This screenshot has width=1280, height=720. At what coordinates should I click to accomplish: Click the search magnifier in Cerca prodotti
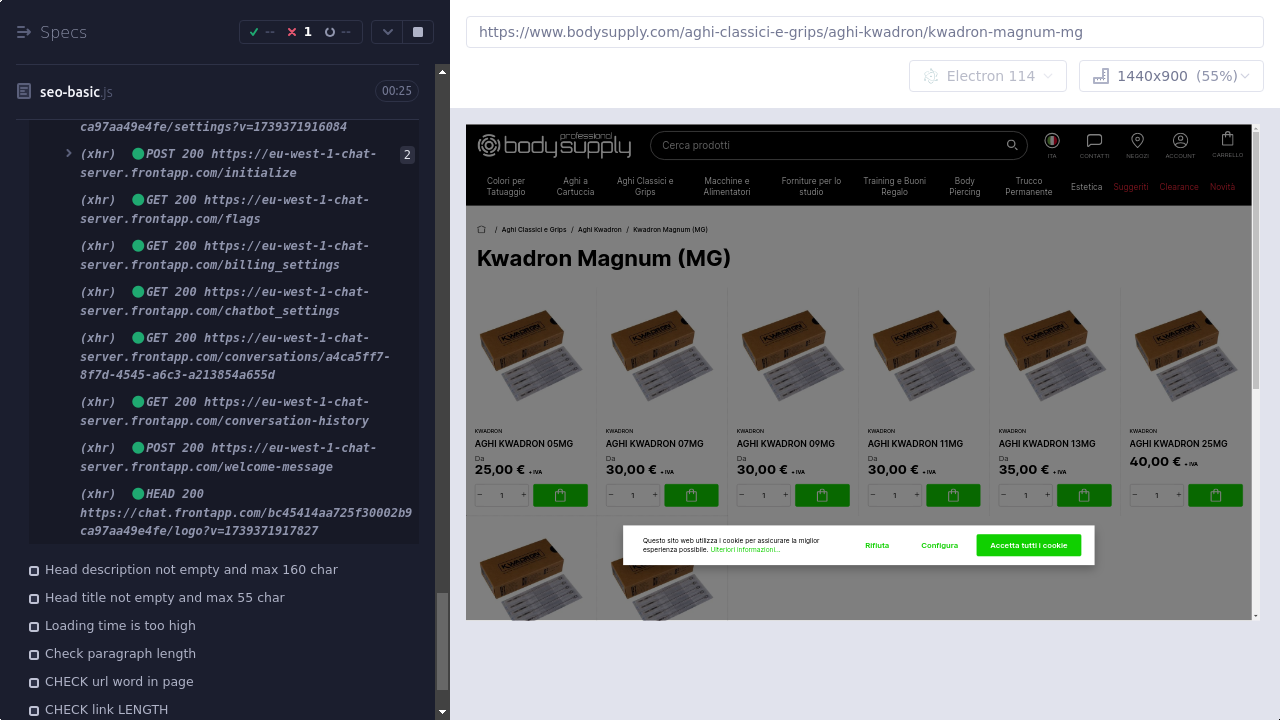(1011, 146)
